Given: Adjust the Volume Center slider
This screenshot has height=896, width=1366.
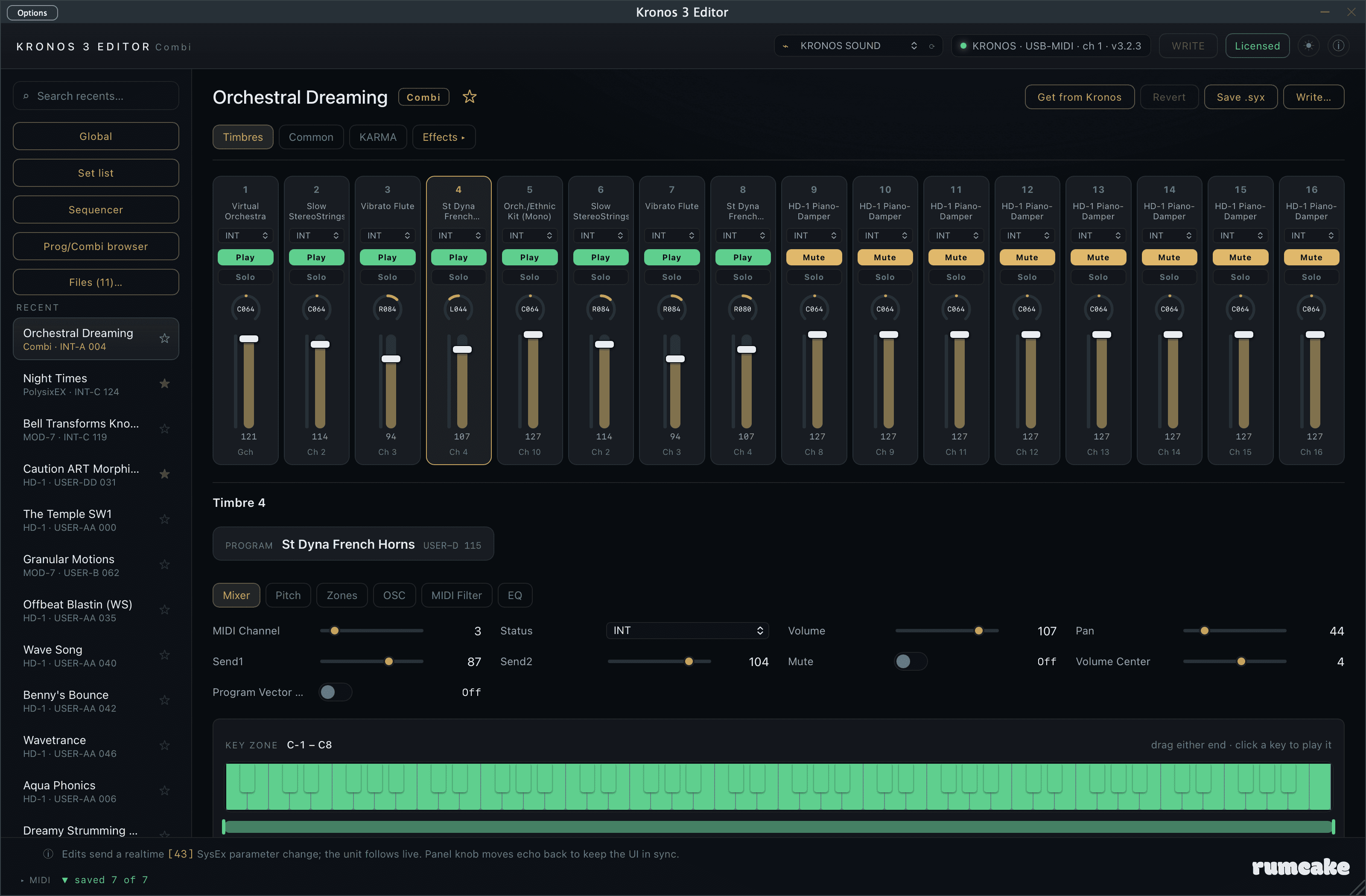Looking at the screenshot, I should (1235, 661).
